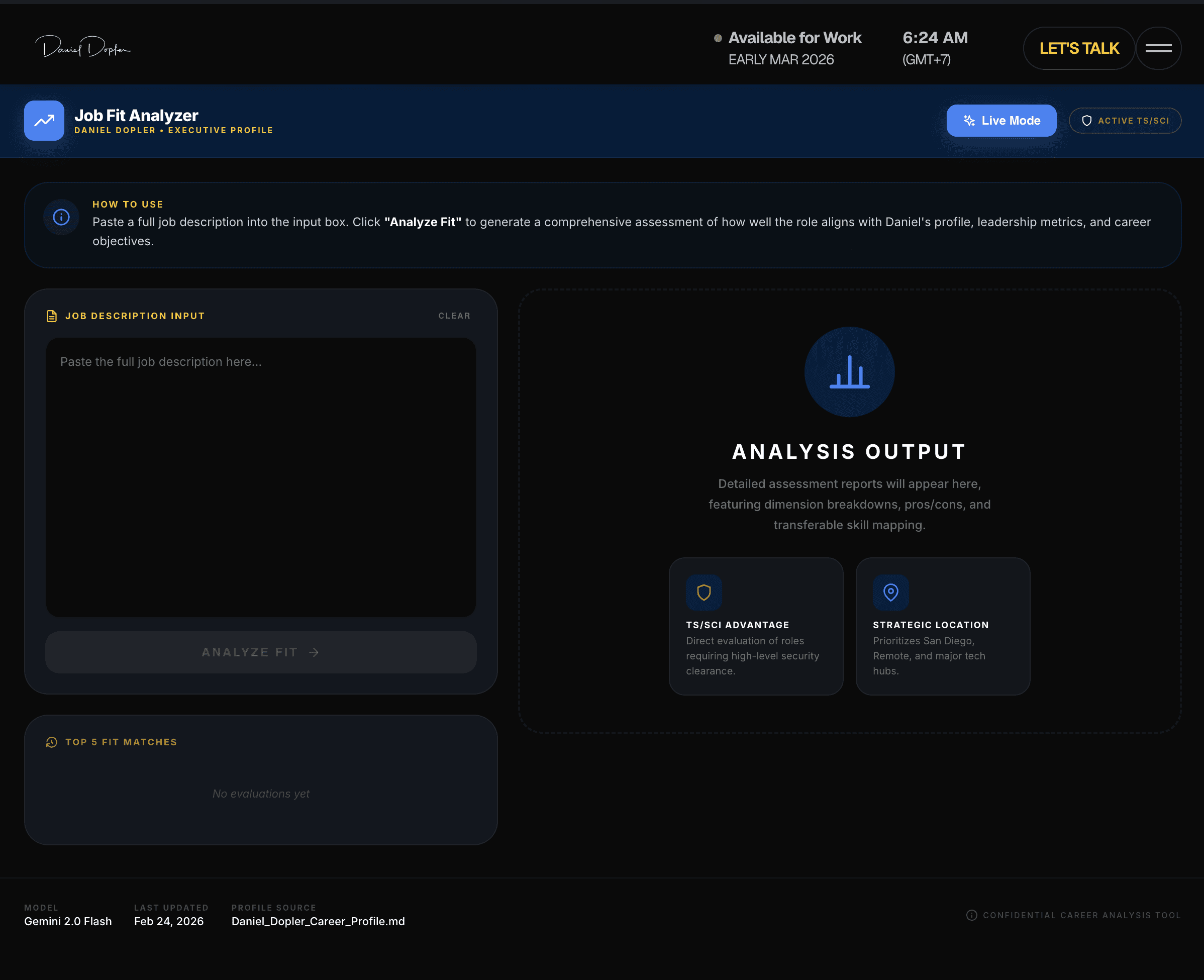
Task: Open the Daniel Dopler signature logo
Action: (x=83, y=47)
